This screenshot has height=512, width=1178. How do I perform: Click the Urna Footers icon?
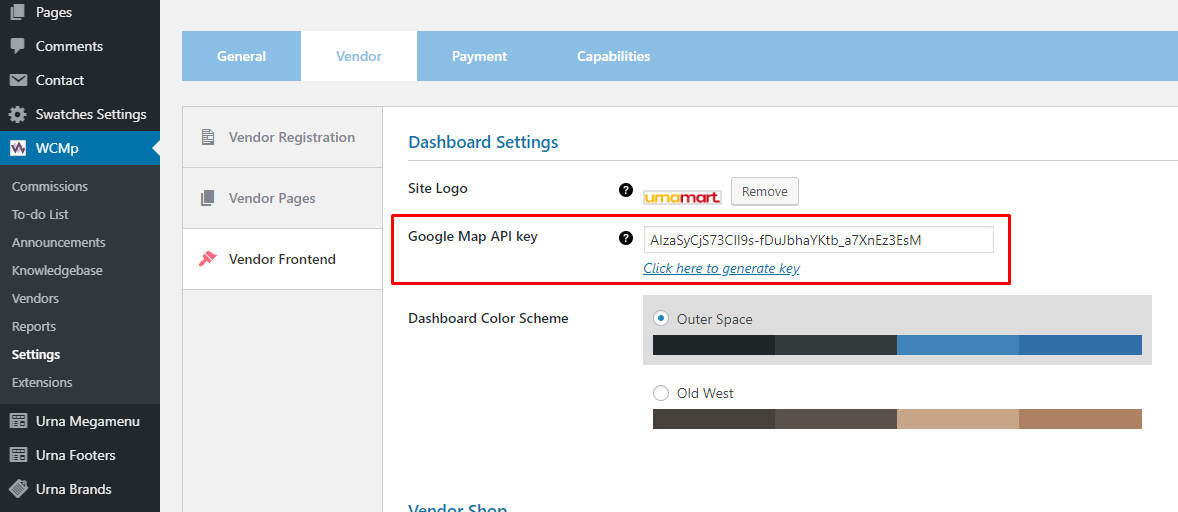(18, 455)
